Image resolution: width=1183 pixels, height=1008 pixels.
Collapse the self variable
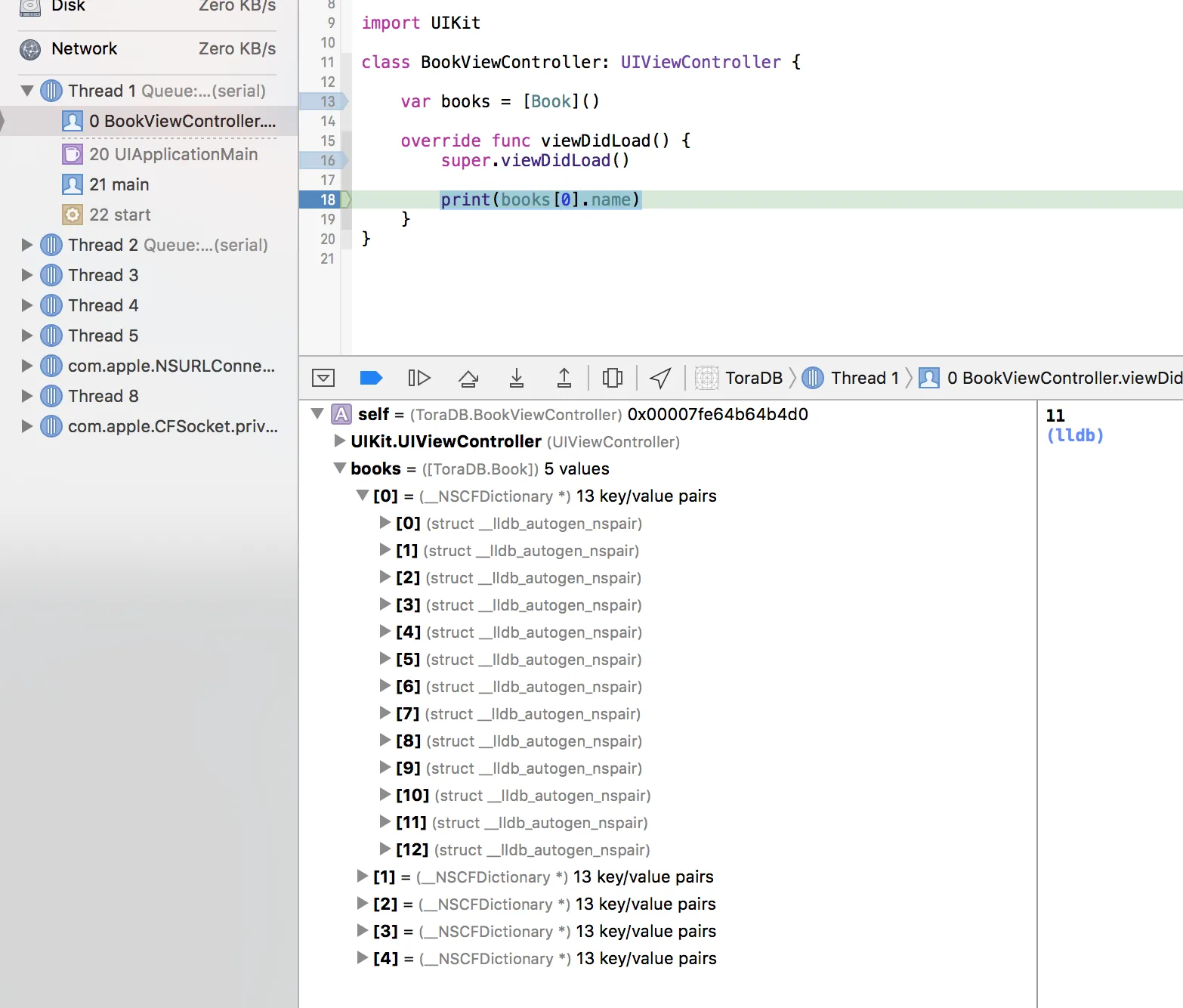[x=317, y=414]
